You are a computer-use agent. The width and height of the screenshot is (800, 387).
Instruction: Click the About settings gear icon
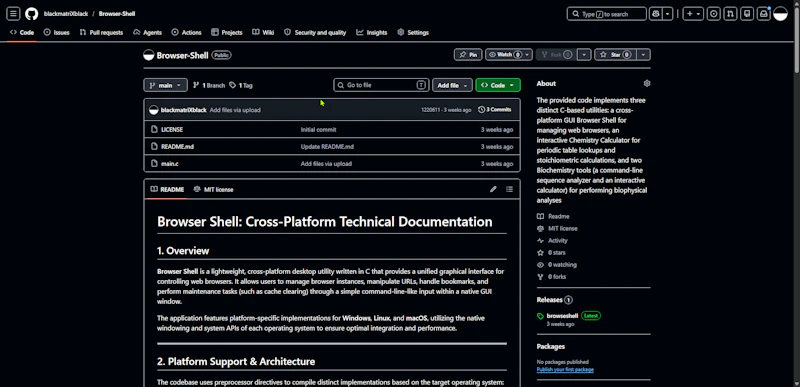pos(647,83)
